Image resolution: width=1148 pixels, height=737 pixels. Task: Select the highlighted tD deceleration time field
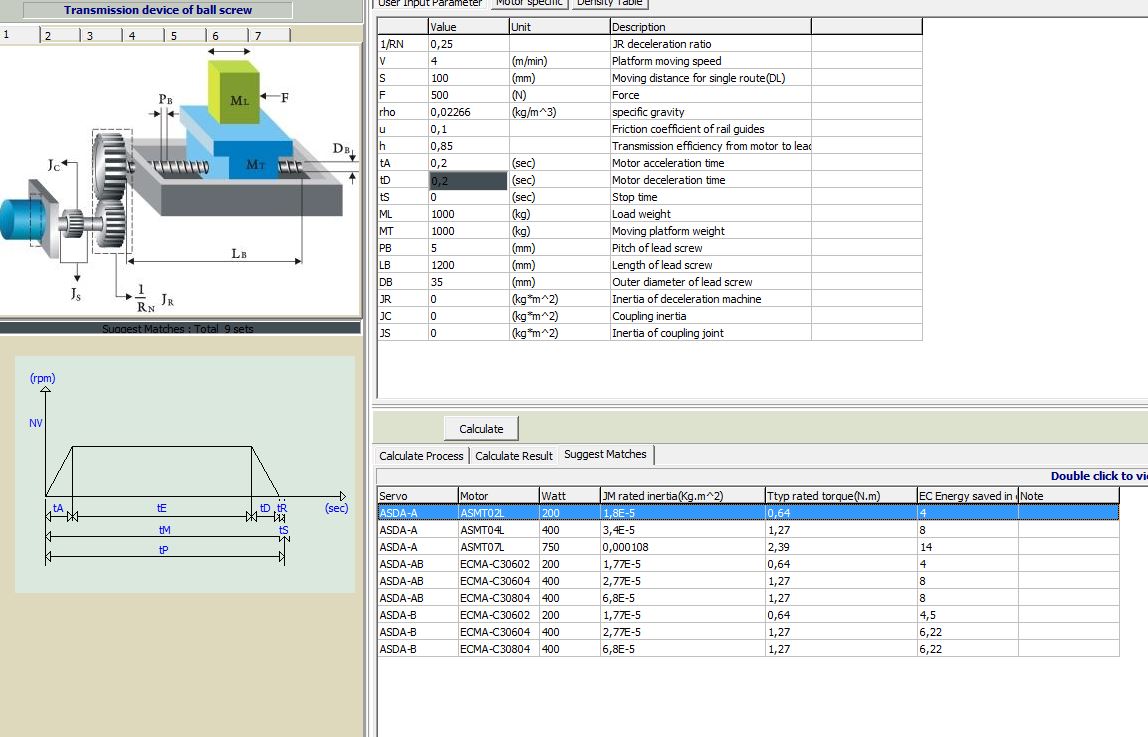(468, 180)
